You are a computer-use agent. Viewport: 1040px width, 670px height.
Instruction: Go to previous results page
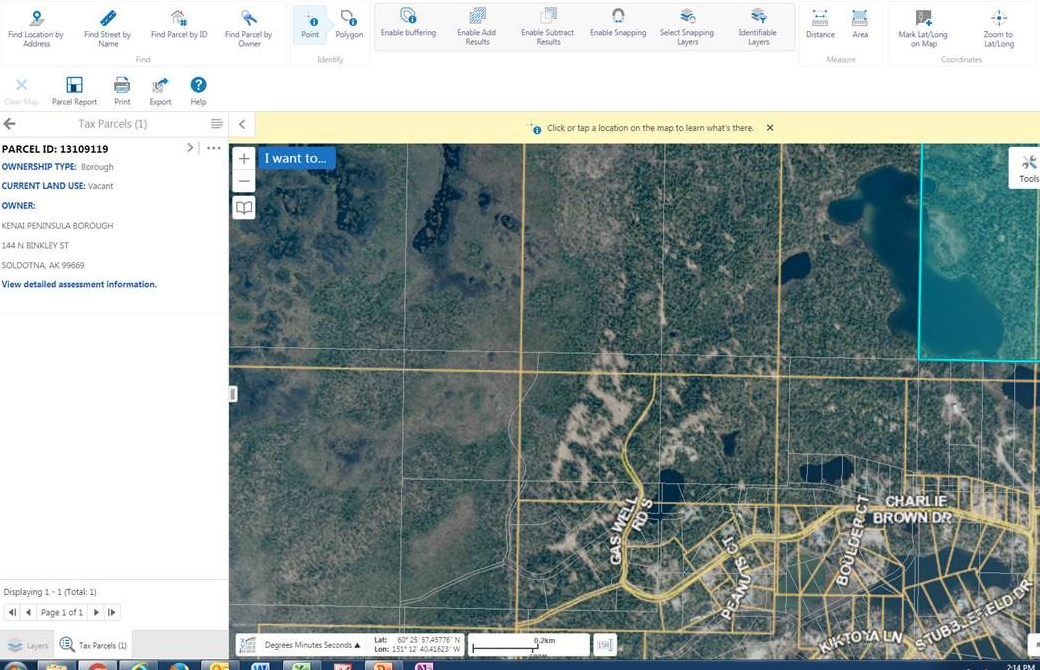click(x=29, y=612)
